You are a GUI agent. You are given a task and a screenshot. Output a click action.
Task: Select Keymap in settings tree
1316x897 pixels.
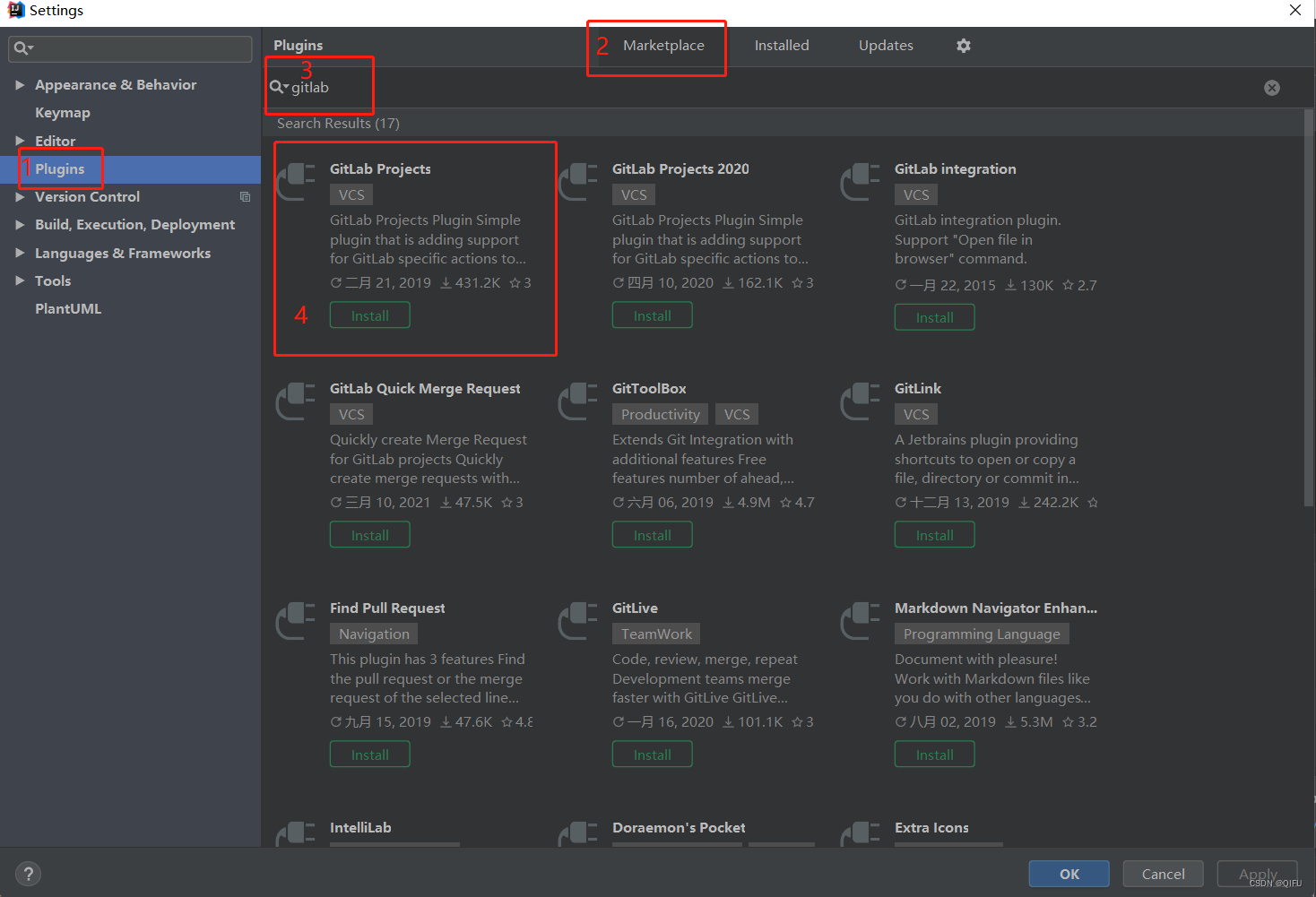(63, 113)
